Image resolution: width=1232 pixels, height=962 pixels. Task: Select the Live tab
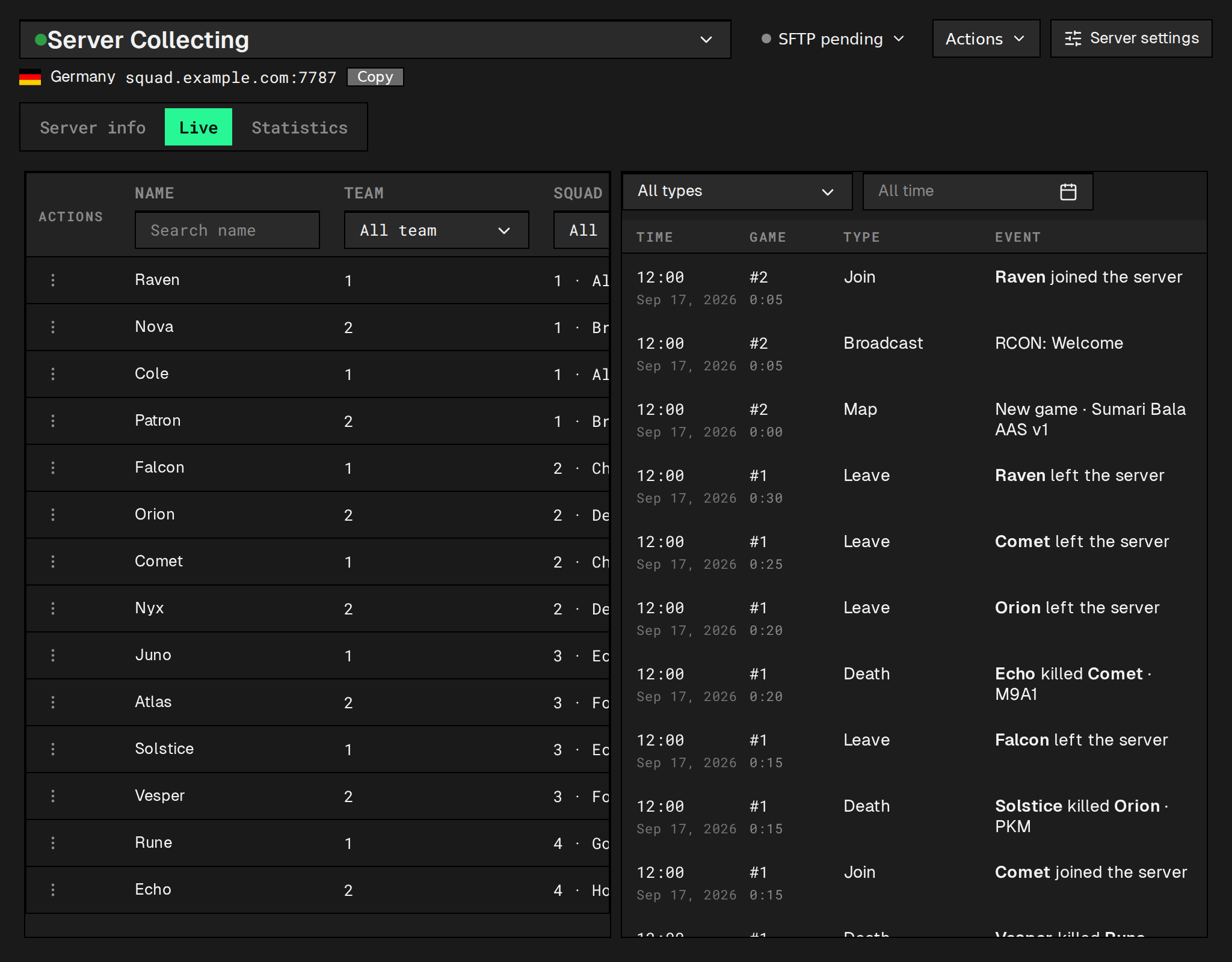click(x=199, y=127)
